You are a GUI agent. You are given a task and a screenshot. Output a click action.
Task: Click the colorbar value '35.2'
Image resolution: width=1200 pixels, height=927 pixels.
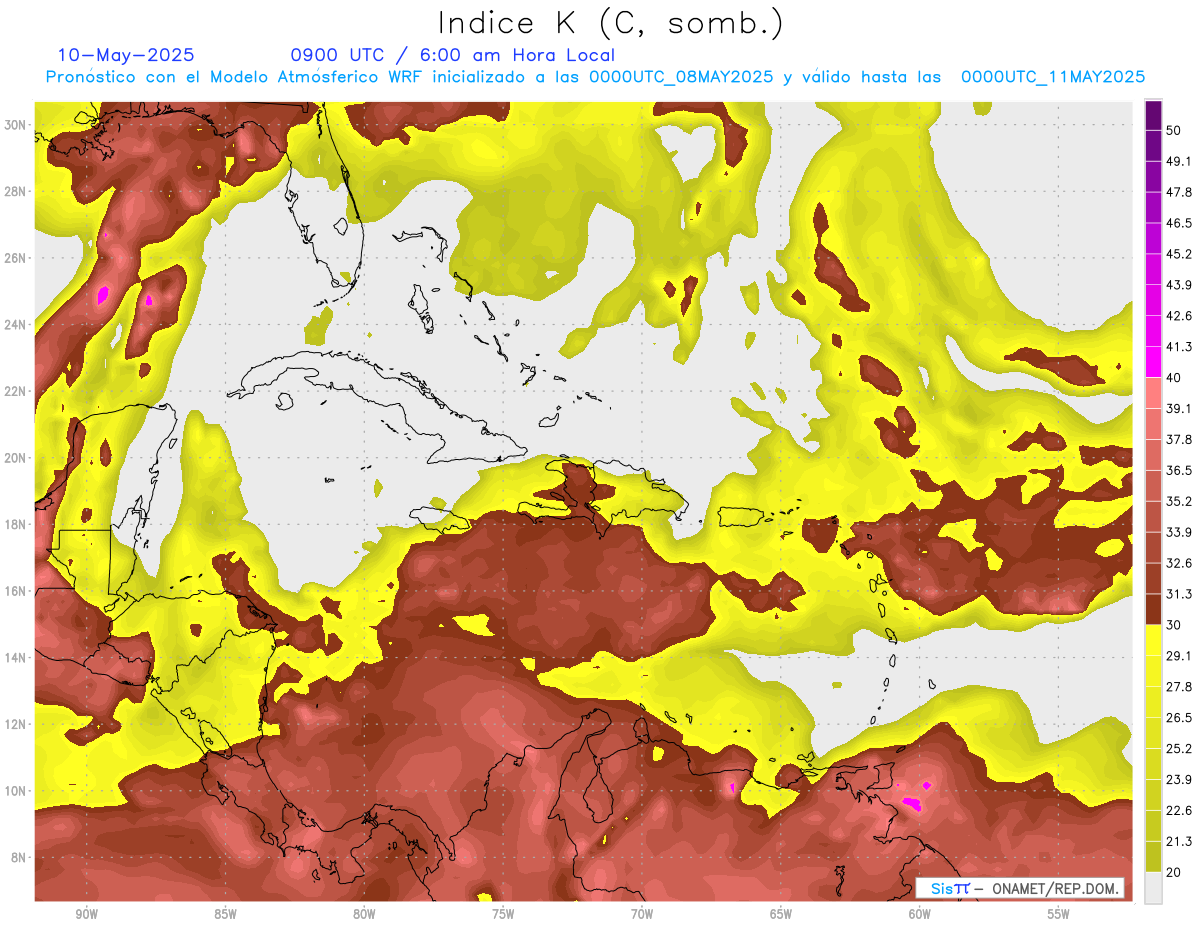coord(1178,501)
